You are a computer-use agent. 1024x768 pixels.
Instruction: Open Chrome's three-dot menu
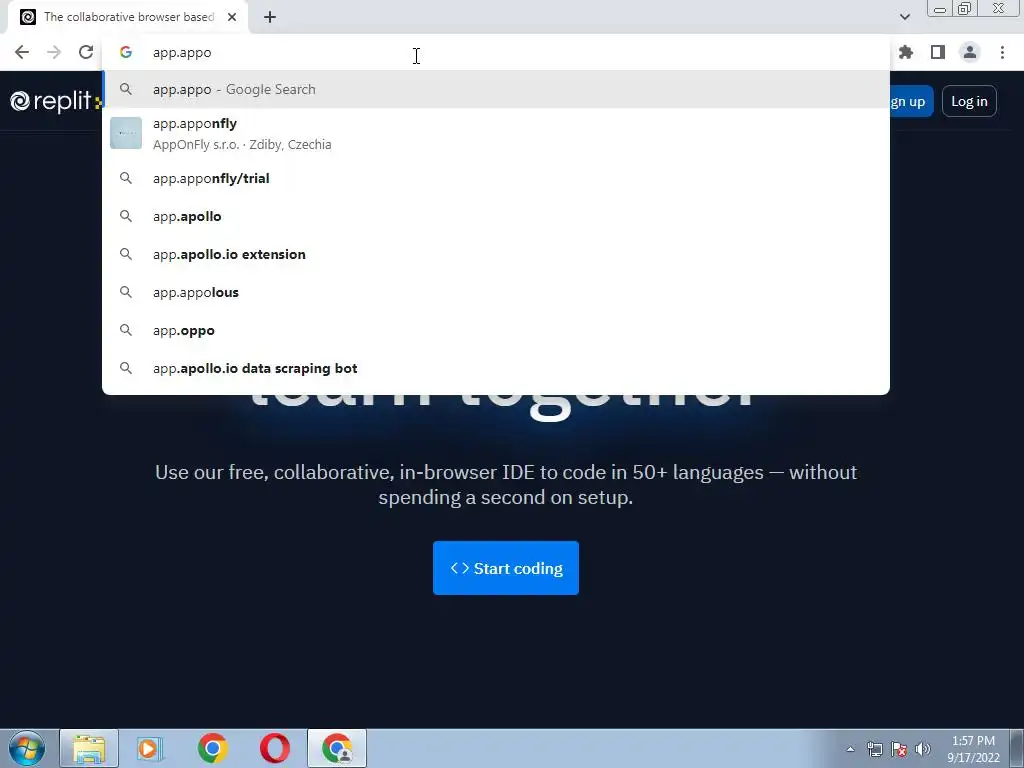click(x=1002, y=52)
